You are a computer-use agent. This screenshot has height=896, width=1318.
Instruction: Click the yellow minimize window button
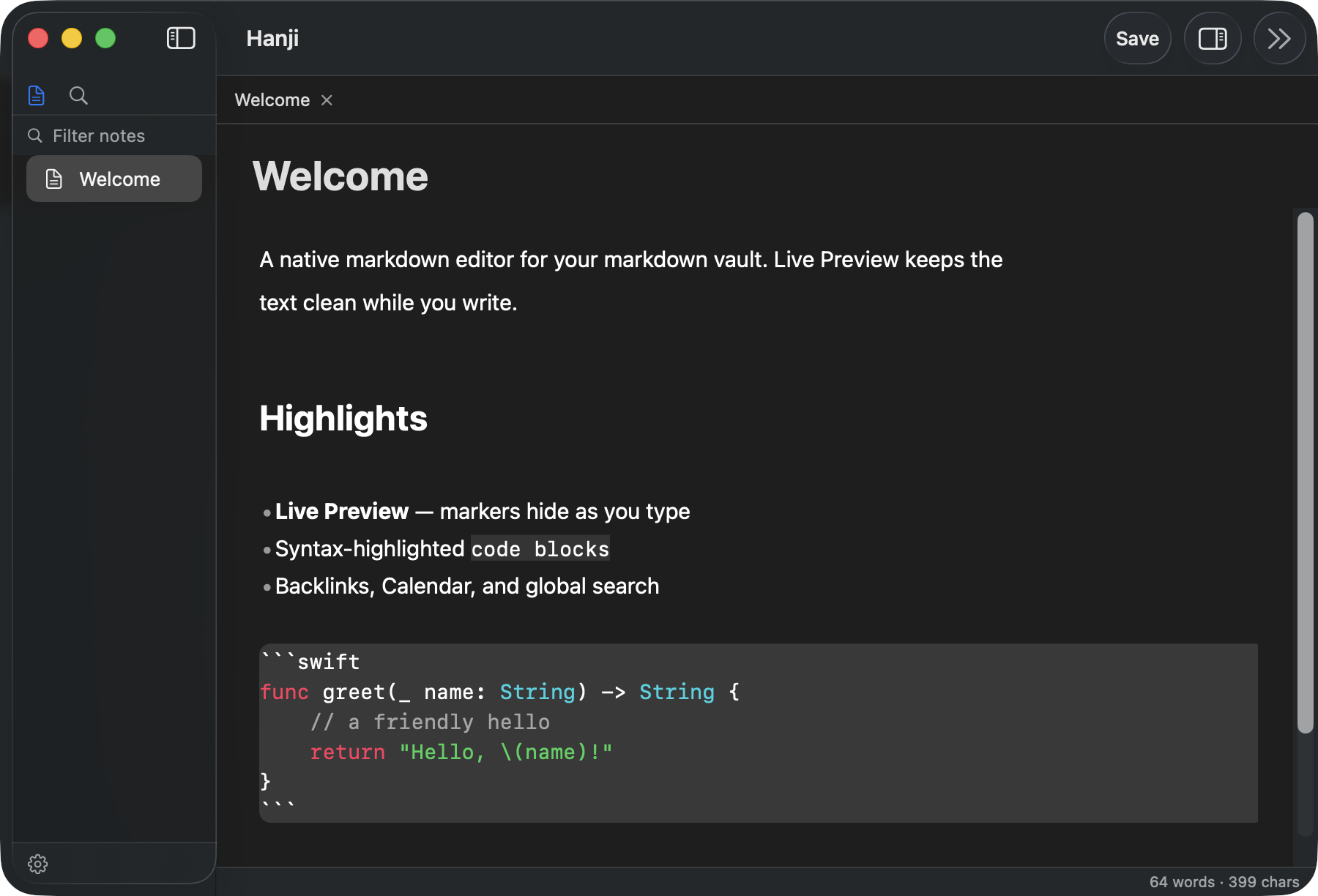(72, 38)
